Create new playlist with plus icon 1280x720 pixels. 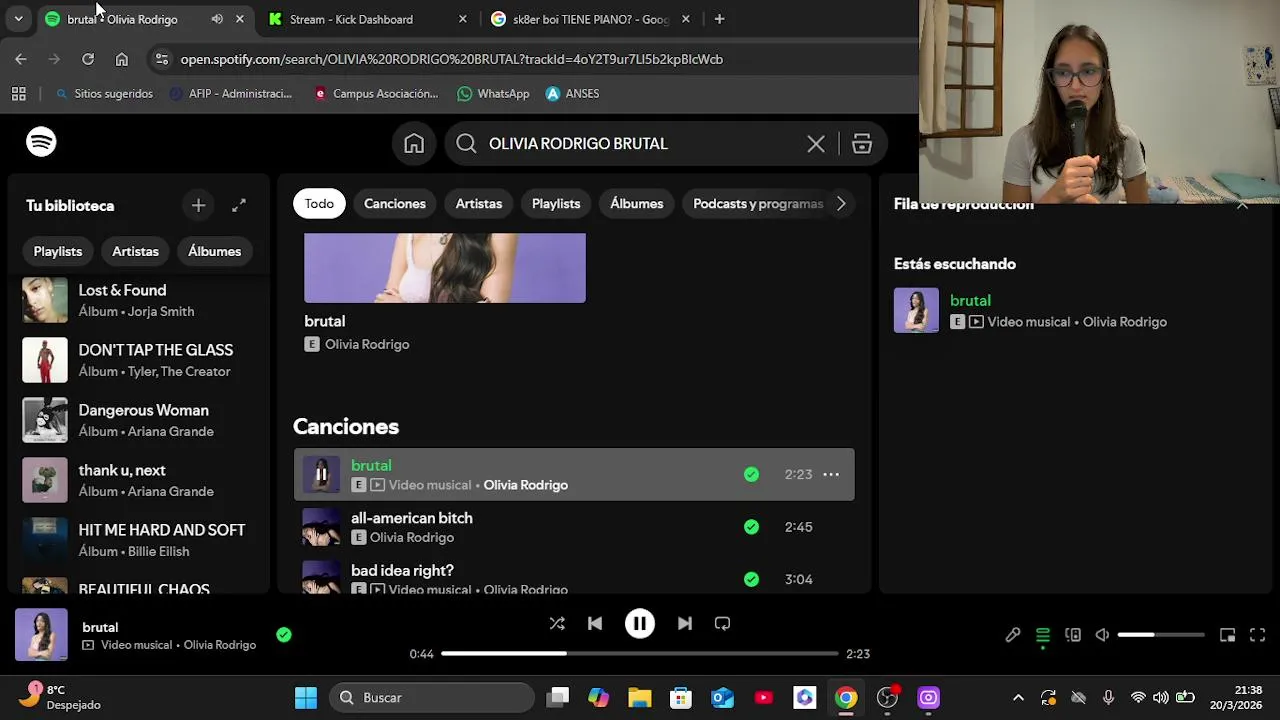click(x=198, y=205)
